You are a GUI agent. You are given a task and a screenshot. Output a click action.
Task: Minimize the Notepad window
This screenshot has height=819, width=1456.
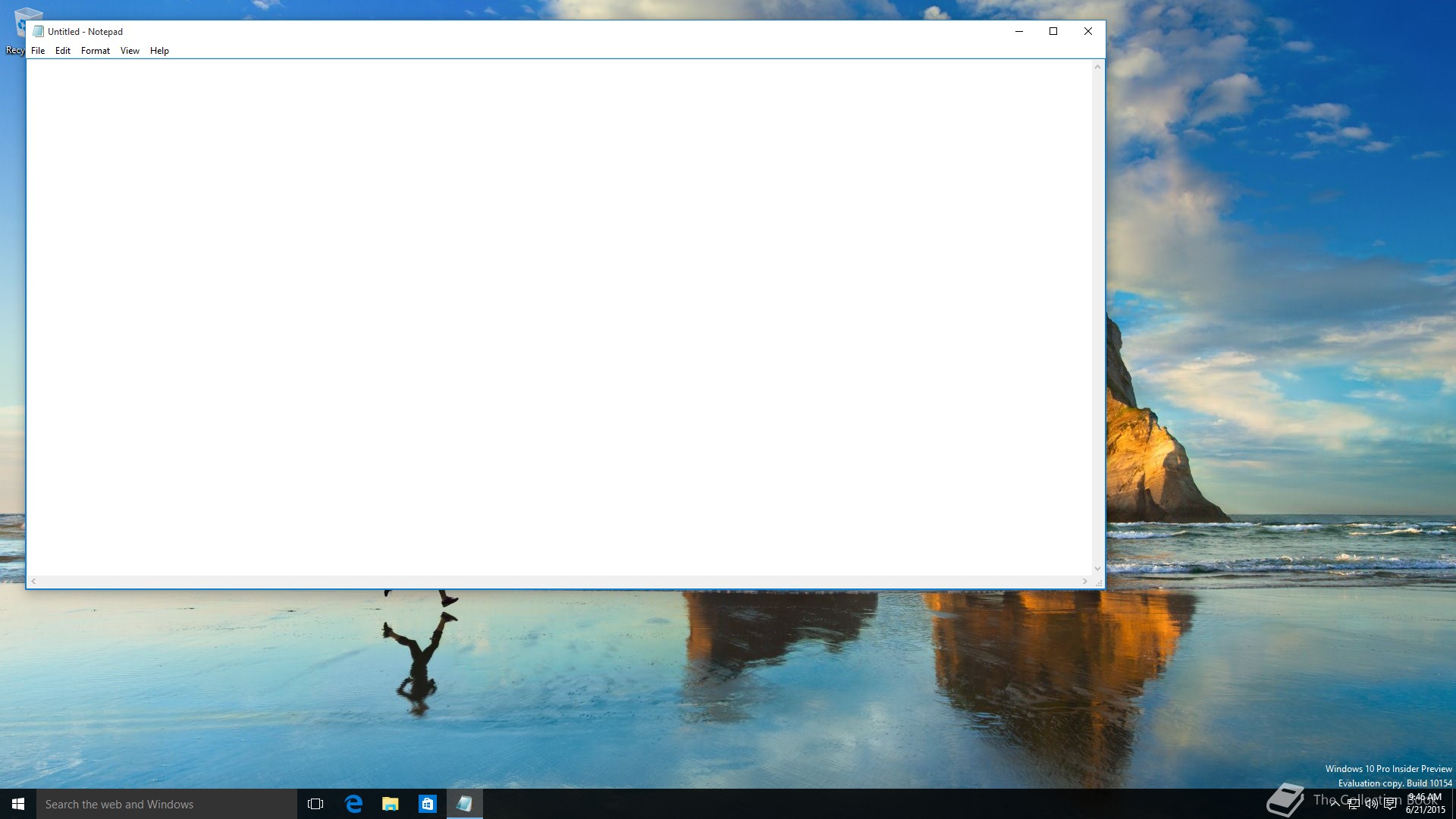pos(1019,31)
